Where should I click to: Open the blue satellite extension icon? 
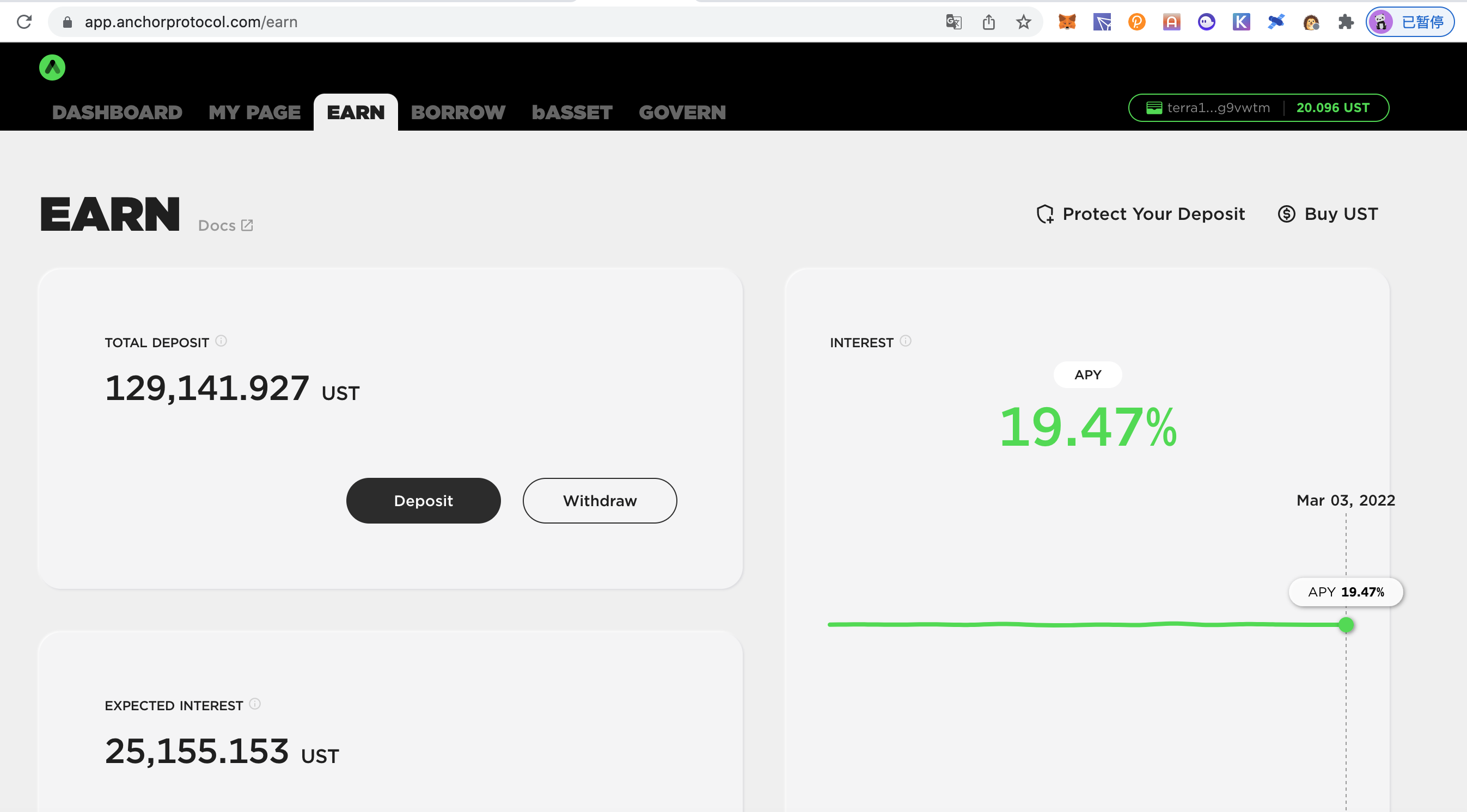1276,22
